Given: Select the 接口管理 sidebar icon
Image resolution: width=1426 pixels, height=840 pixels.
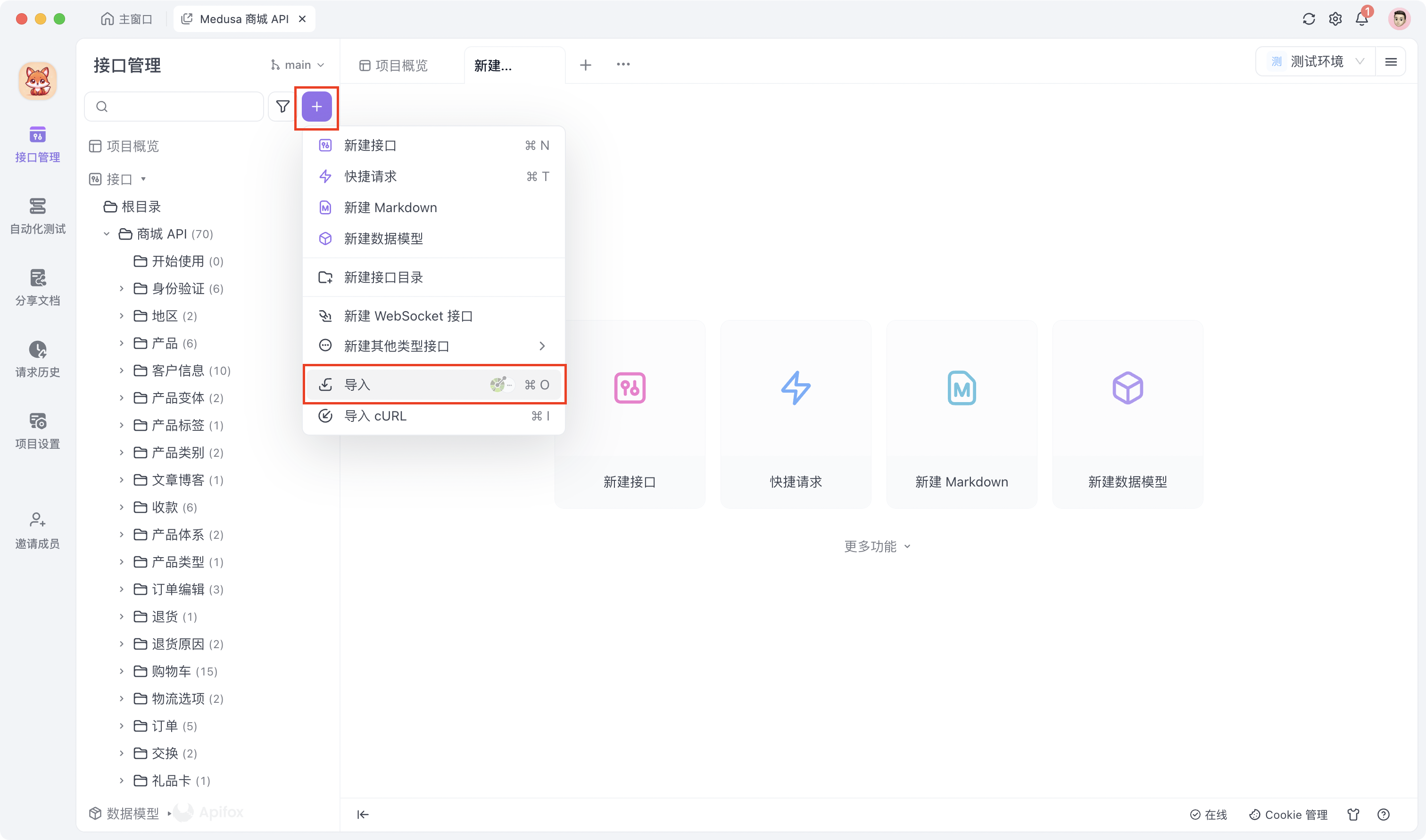Looking at the screenshot, I should [x=37, y=144].
